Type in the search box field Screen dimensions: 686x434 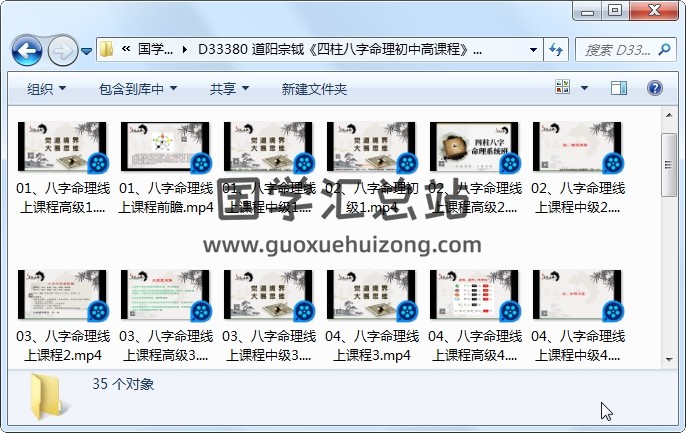pos(615,50)
